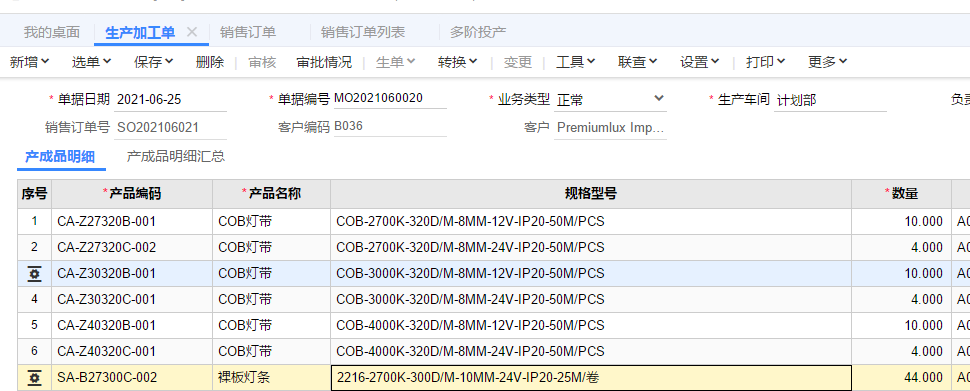Select cell CA-Z40320B-001
The image size is (970, 391).
point(132,325)
